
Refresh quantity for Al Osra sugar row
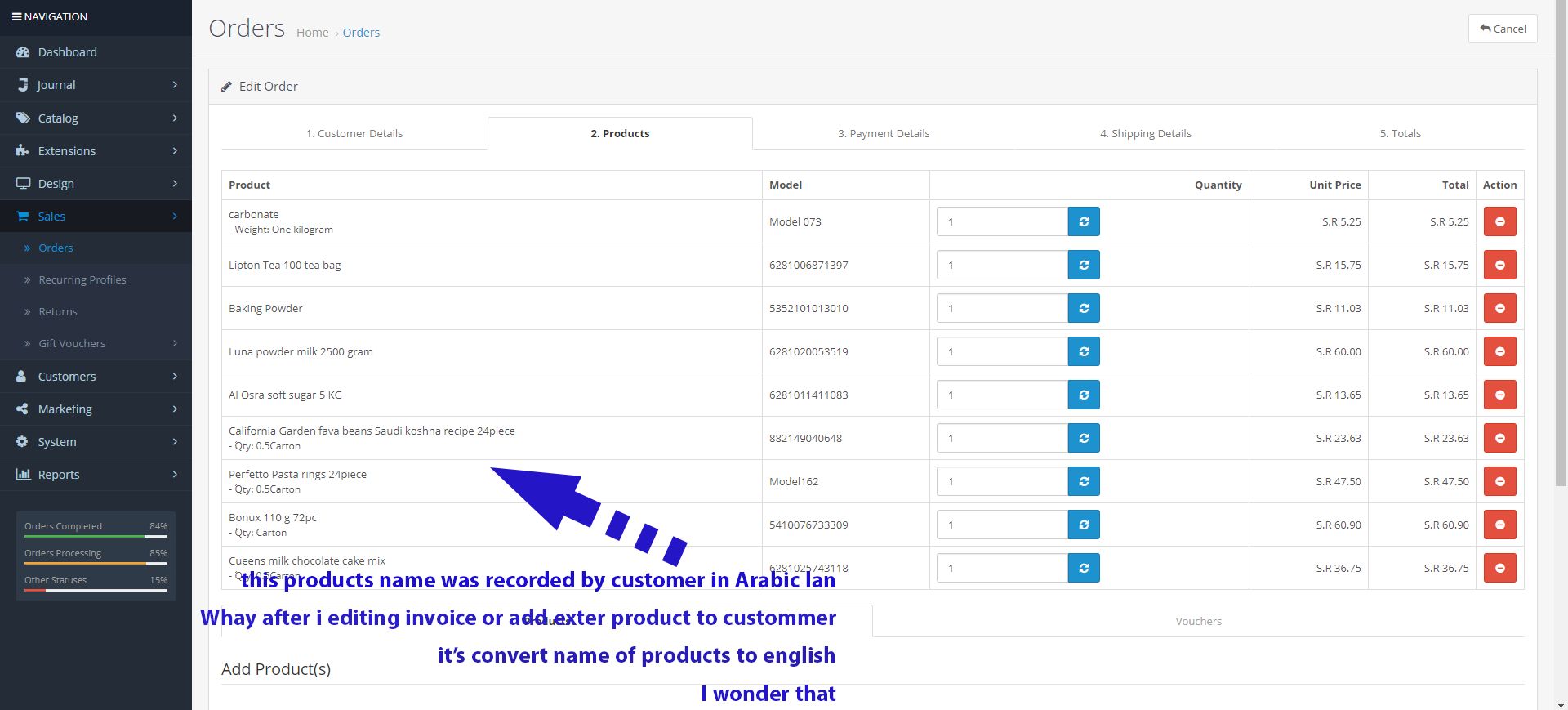click(1084, 395)
